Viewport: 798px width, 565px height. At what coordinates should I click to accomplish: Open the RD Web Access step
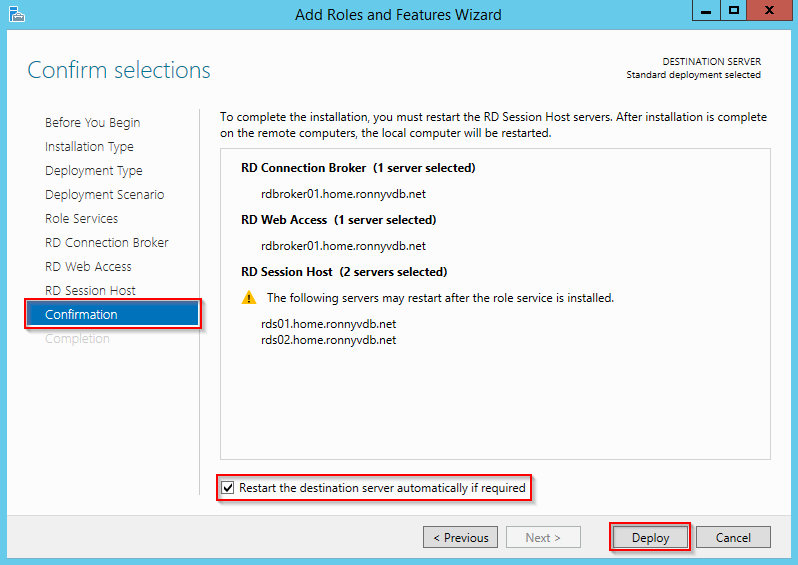(88, 267)
